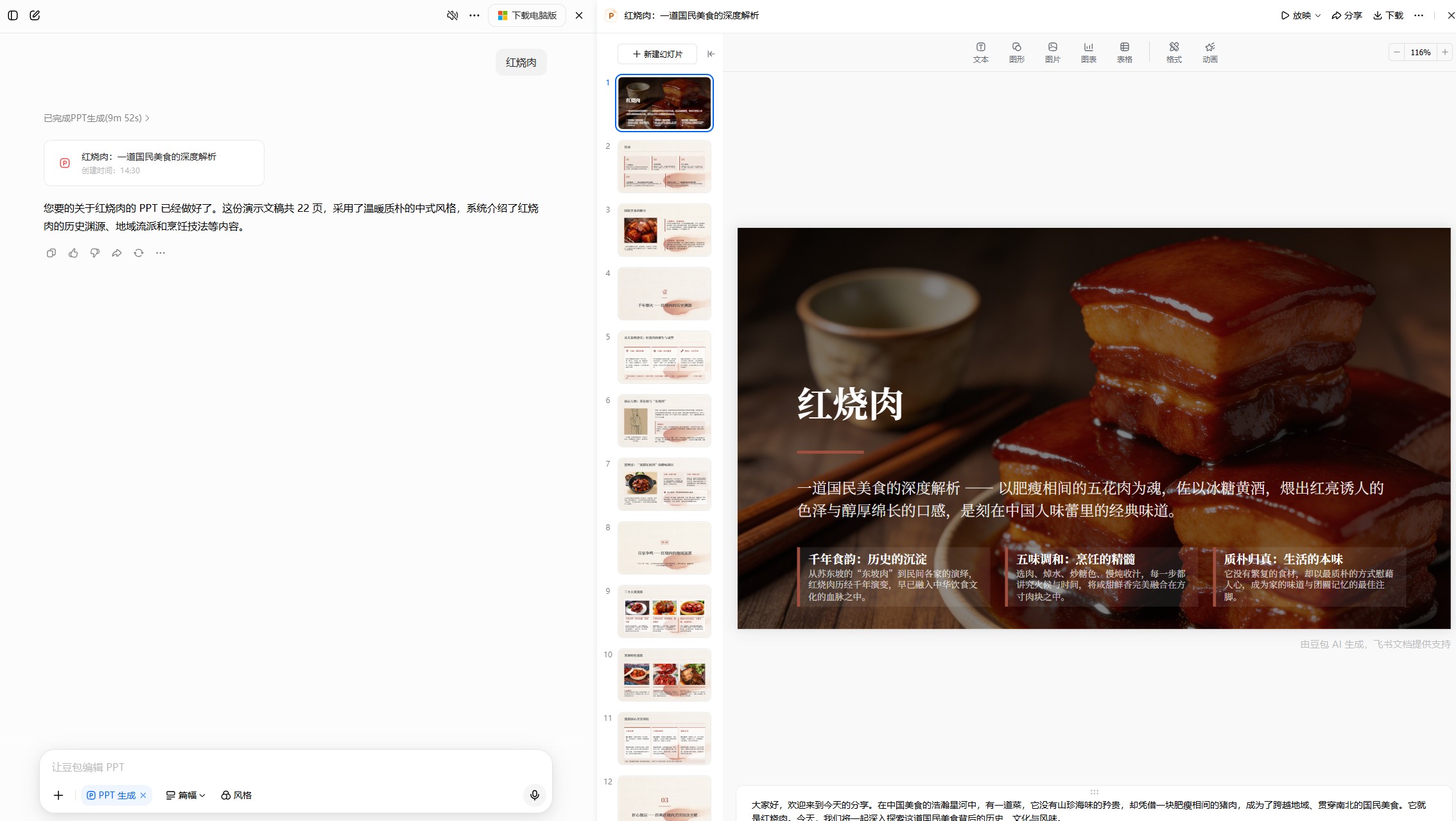Insert 图形 shape tool
This screenshot has height=821, width=1456.
1017,53
